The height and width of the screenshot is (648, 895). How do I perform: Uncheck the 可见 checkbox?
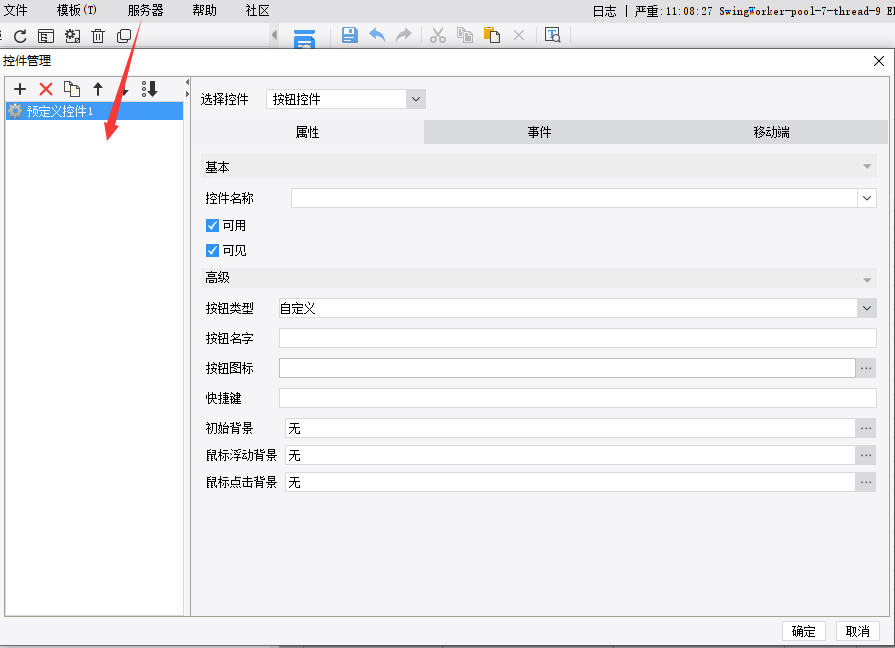click(212, 251)
